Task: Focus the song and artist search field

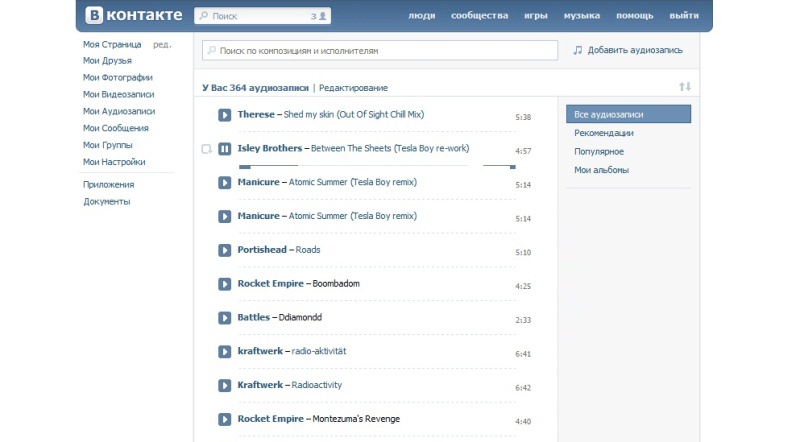Action: click(x=380, y=51)
